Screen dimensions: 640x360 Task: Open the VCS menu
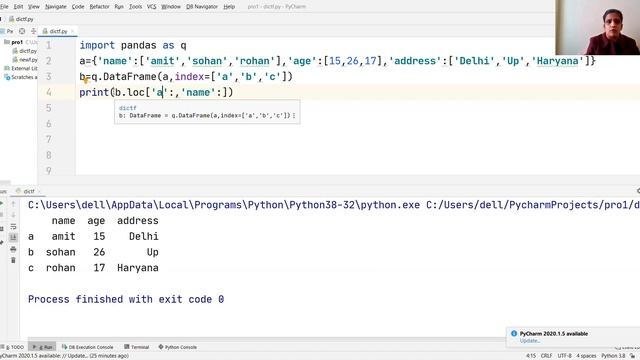pos(151,7)
